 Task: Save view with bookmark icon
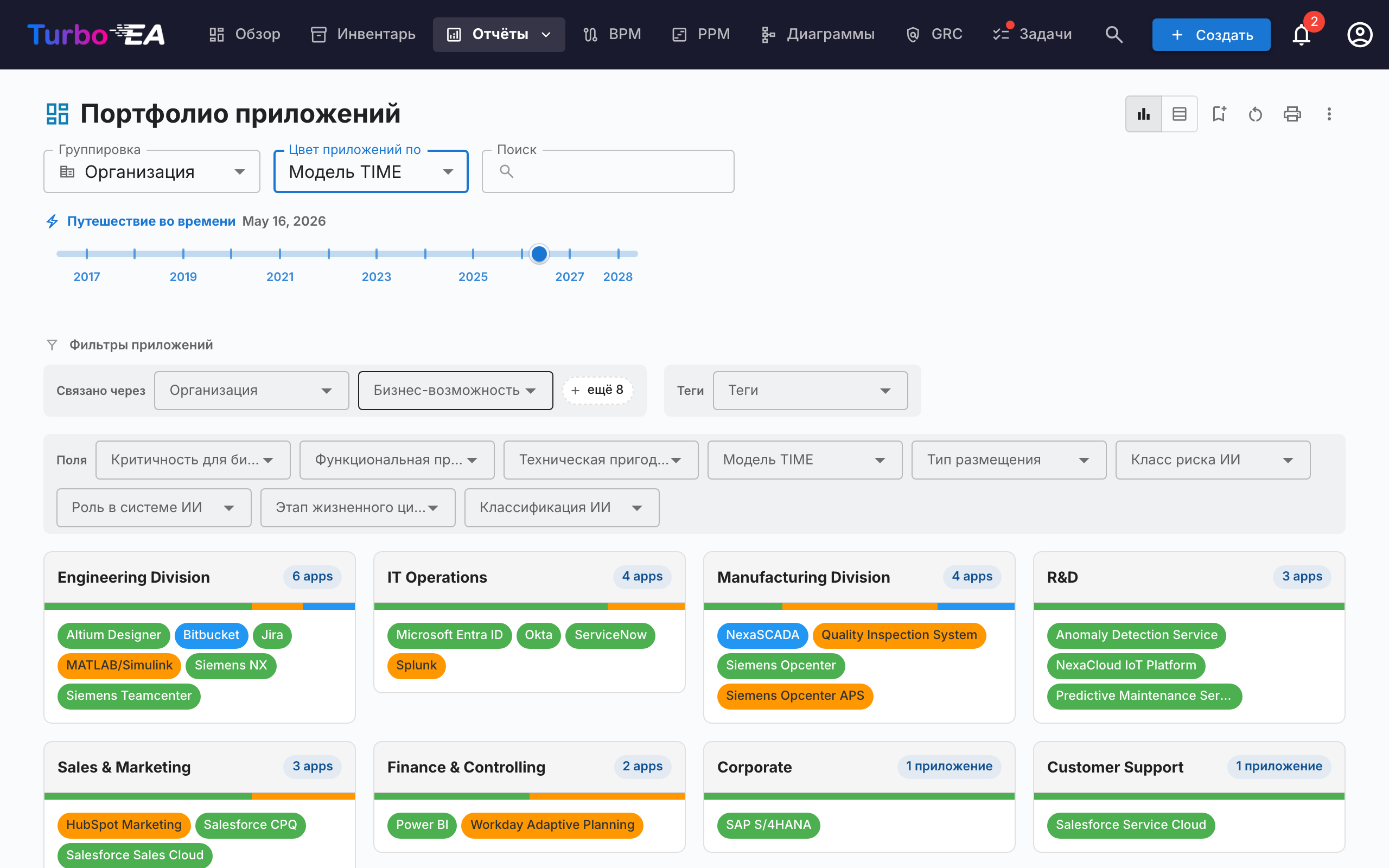tap(1219, 114)
